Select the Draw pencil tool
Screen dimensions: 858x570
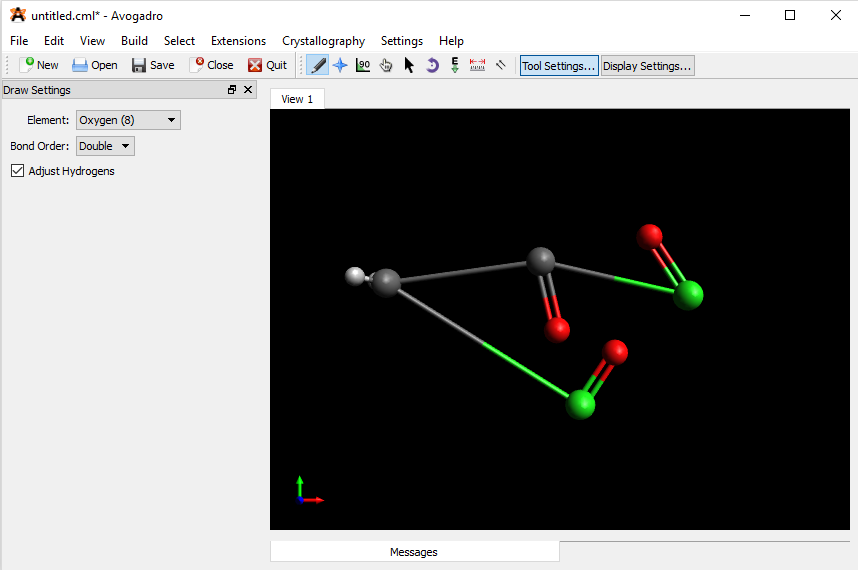coord(318,65)
